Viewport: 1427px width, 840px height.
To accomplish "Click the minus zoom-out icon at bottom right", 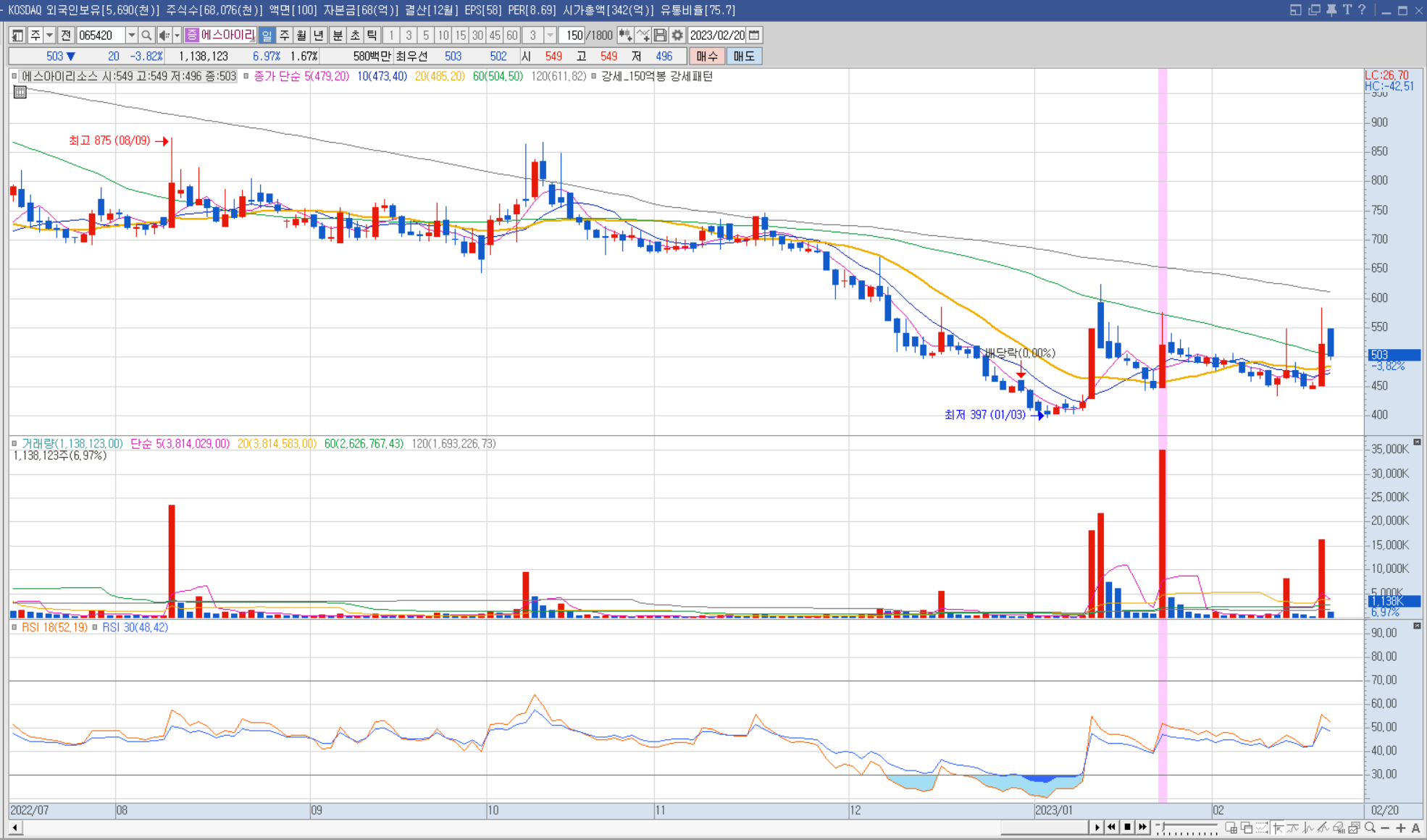I will [1385, 828].
